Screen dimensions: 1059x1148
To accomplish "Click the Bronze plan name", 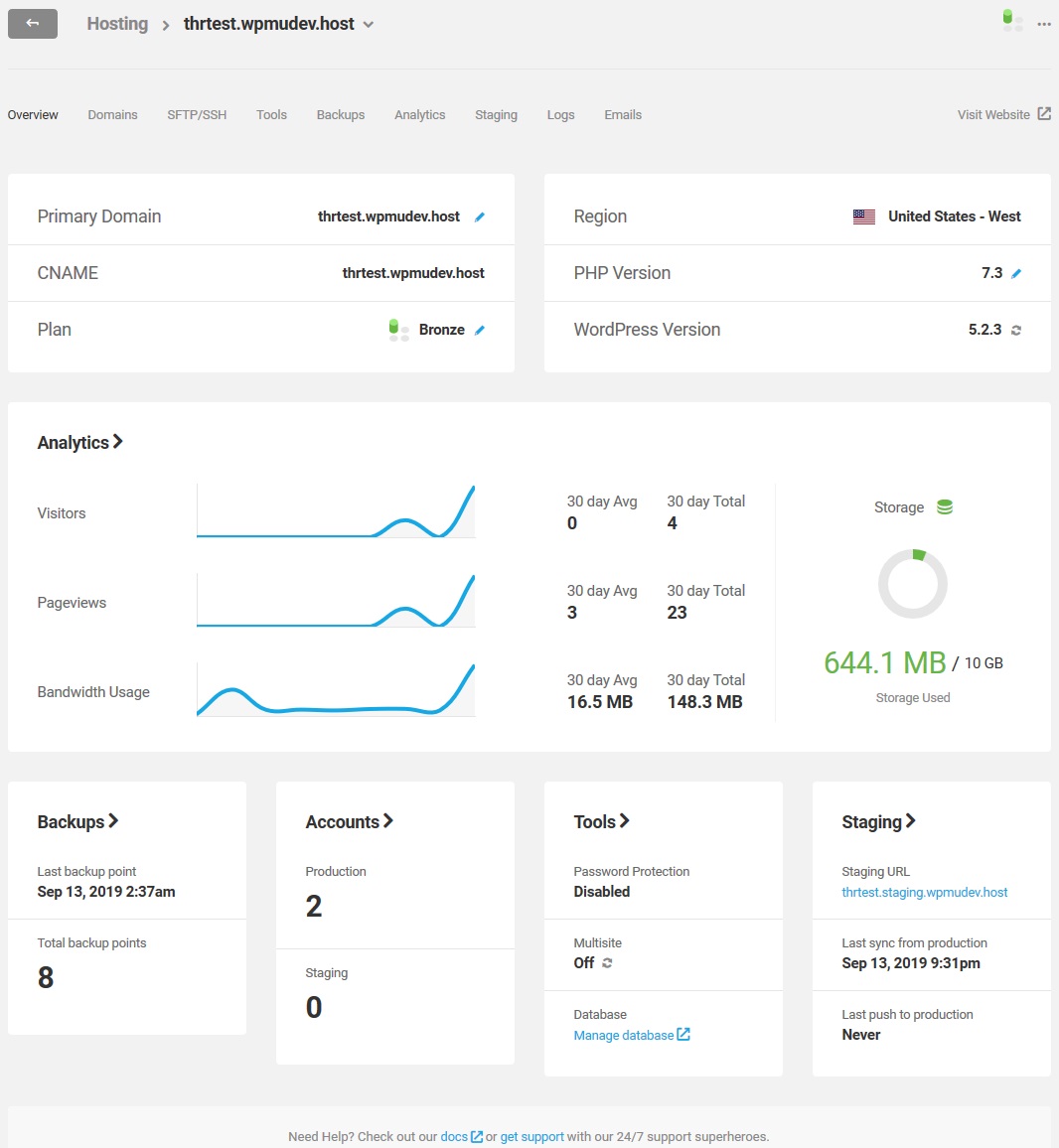I will pos(442,330).
